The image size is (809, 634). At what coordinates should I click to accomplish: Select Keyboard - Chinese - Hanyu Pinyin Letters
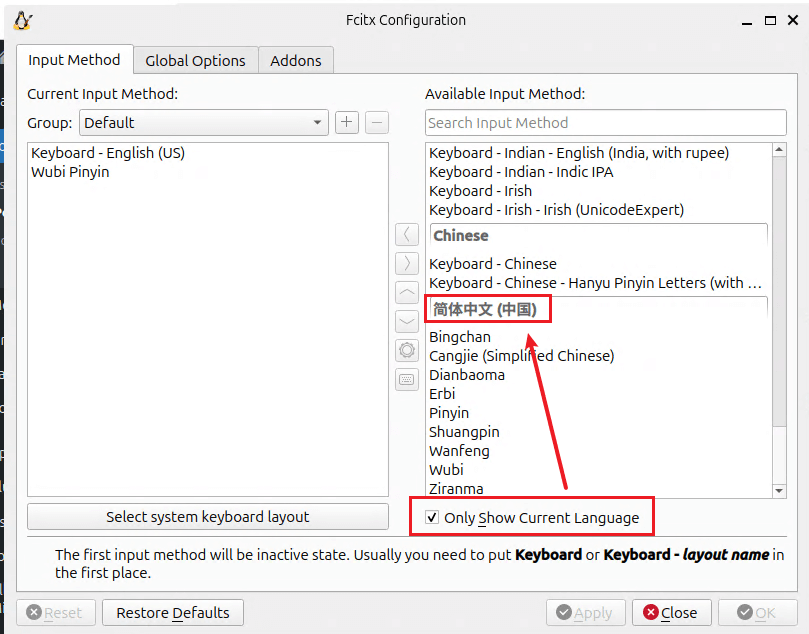(600, 283)
